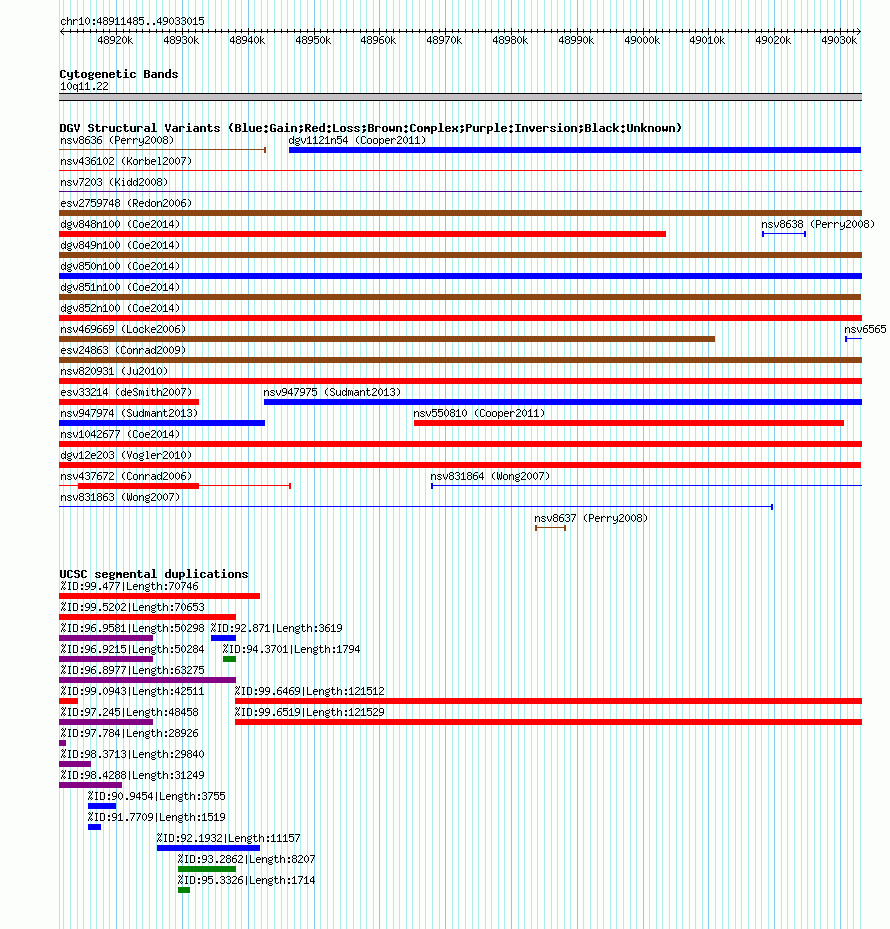The width and height of the screenshot is (890, 929).
Task: Click the esv24863 (Conrad2009) label
Action: click(123, 351)
